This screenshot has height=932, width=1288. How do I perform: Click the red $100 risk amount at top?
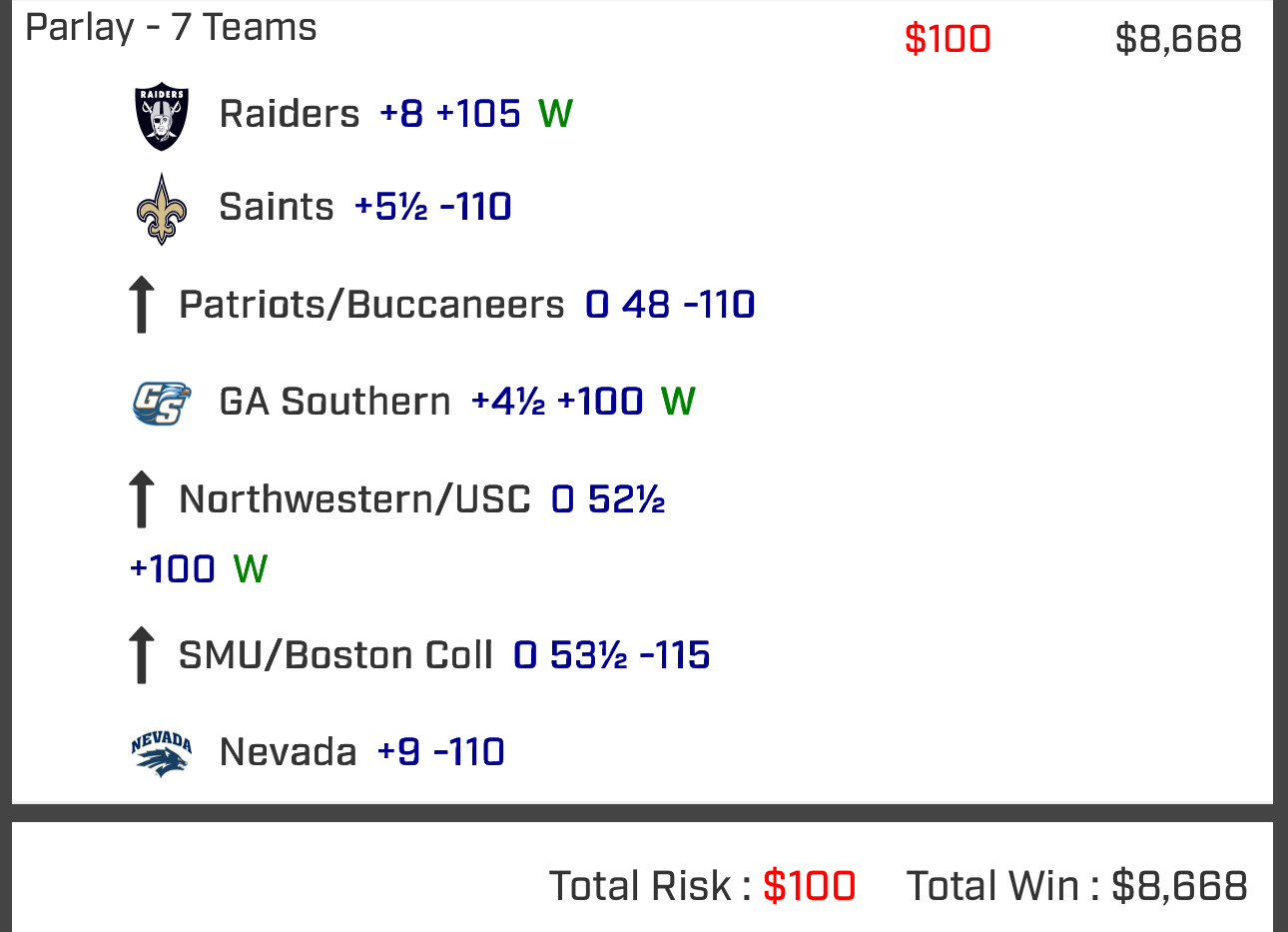click(948, 39)
